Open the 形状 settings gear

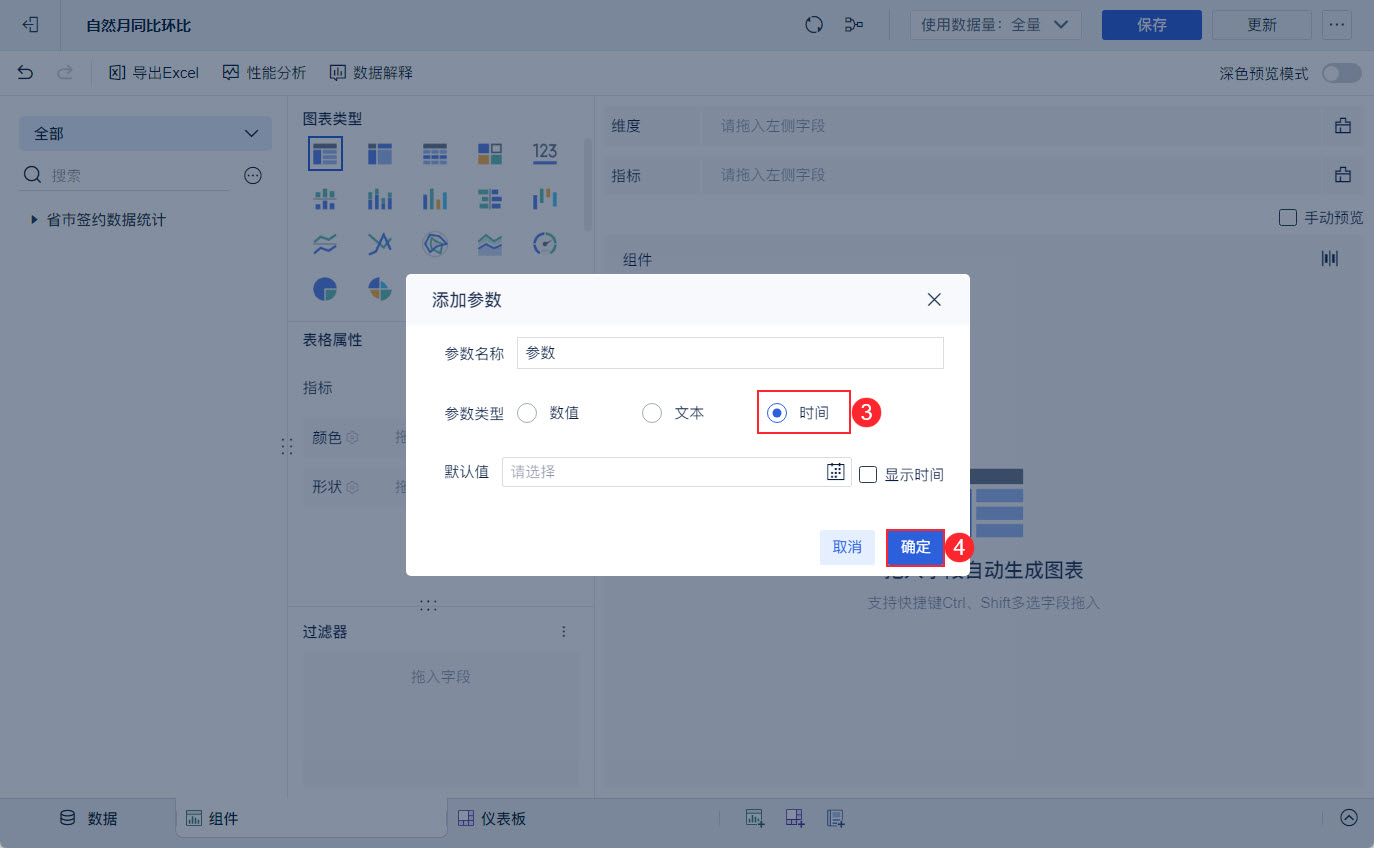tap(352, 487)
